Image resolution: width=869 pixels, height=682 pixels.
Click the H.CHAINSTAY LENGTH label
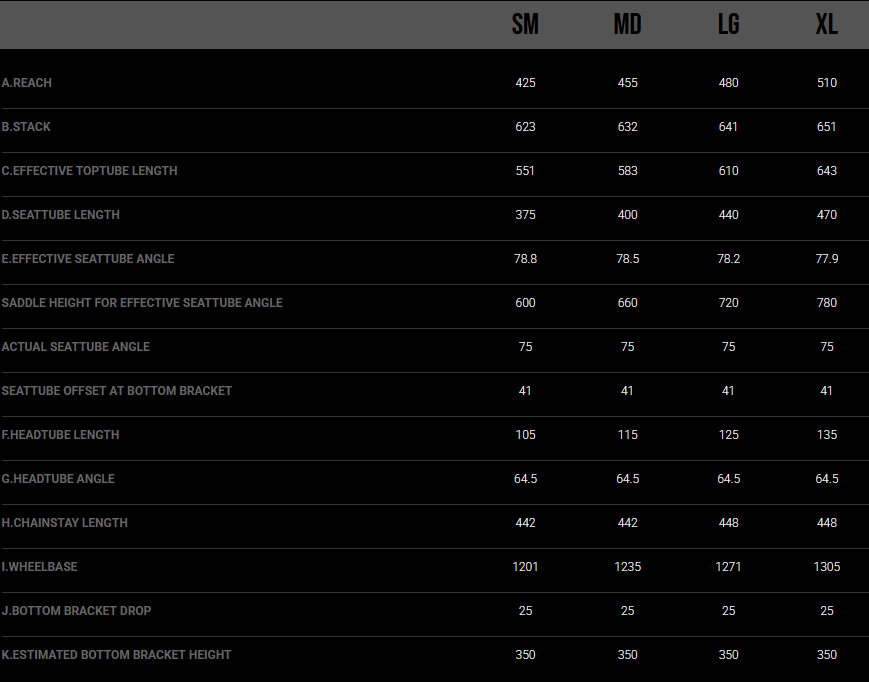[65, 523]
